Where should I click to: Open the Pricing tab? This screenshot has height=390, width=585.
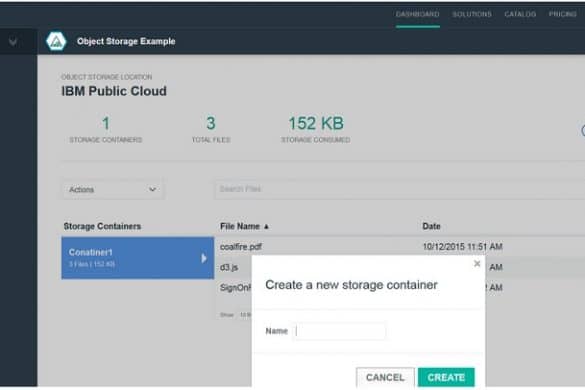point(563,14)
